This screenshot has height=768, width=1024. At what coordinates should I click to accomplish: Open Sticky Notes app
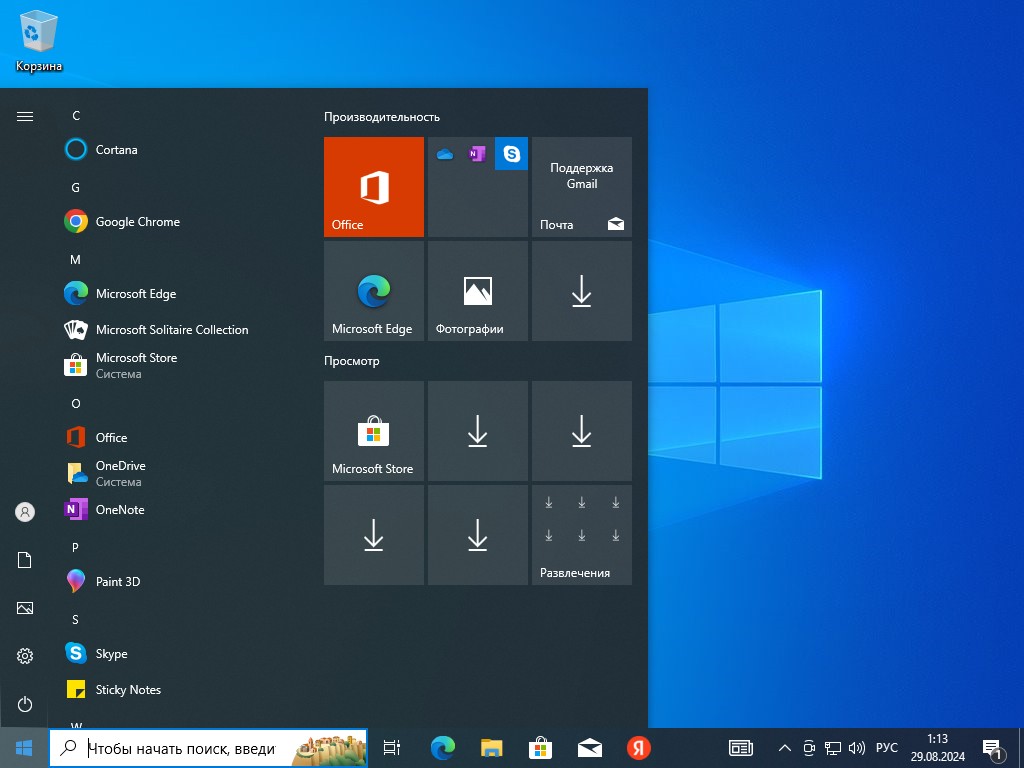(128, 690)
